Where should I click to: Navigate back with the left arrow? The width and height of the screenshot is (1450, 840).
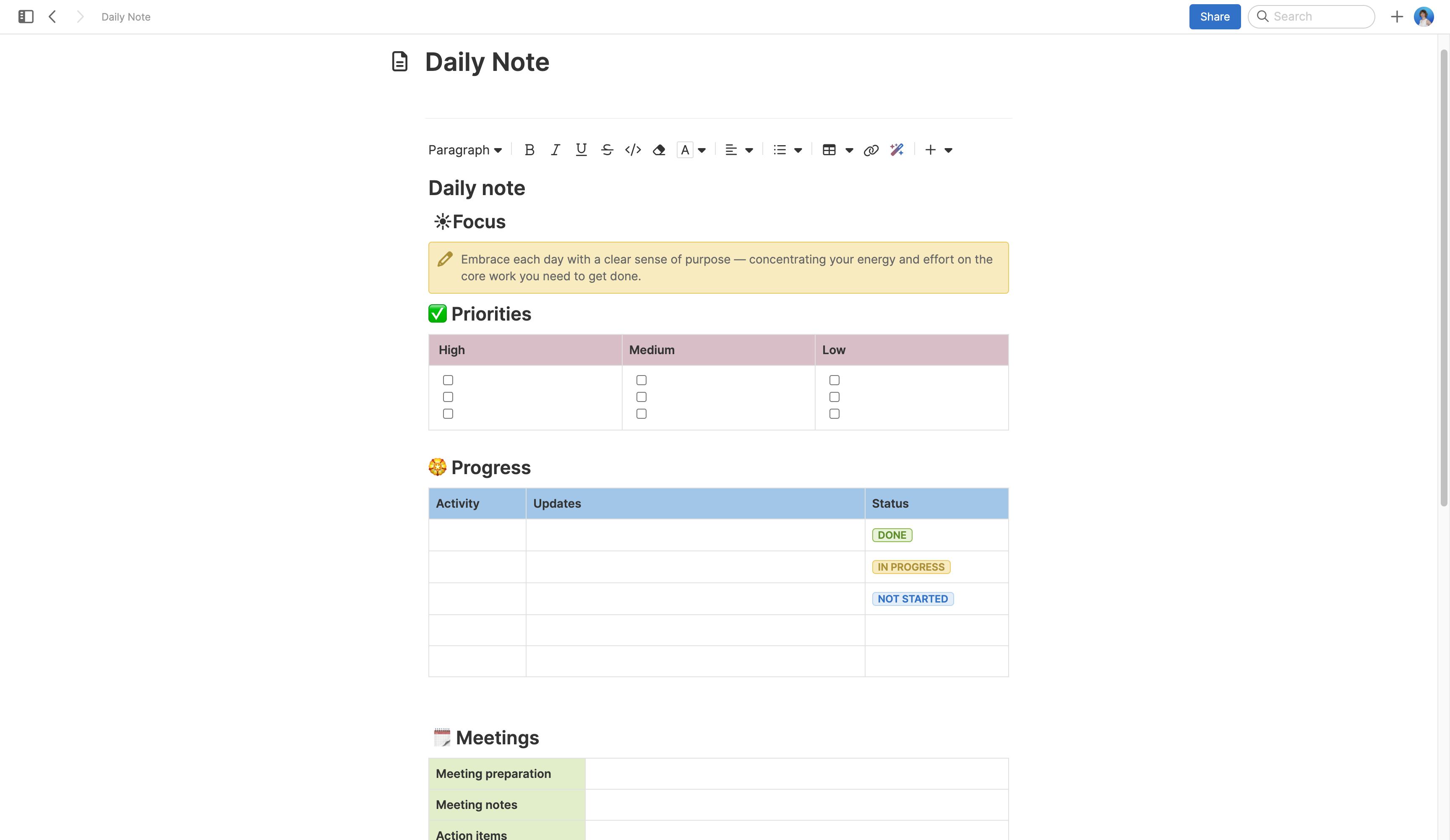pyautogui.click(x=52, y=17)
